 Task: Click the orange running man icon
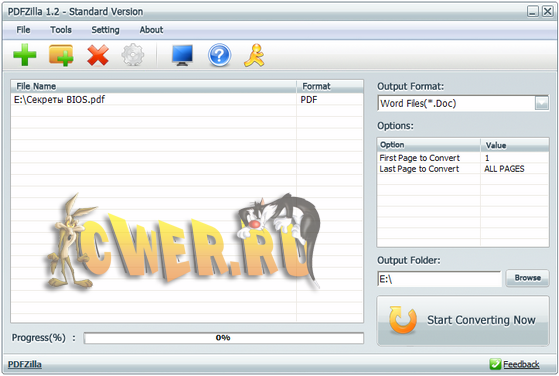click(x=254, y=55)
